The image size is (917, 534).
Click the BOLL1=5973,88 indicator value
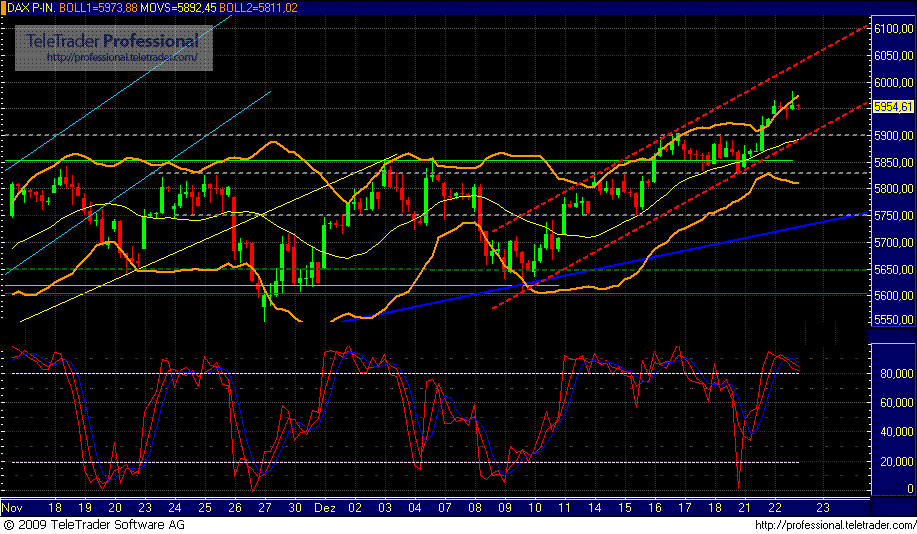[97, 8]
